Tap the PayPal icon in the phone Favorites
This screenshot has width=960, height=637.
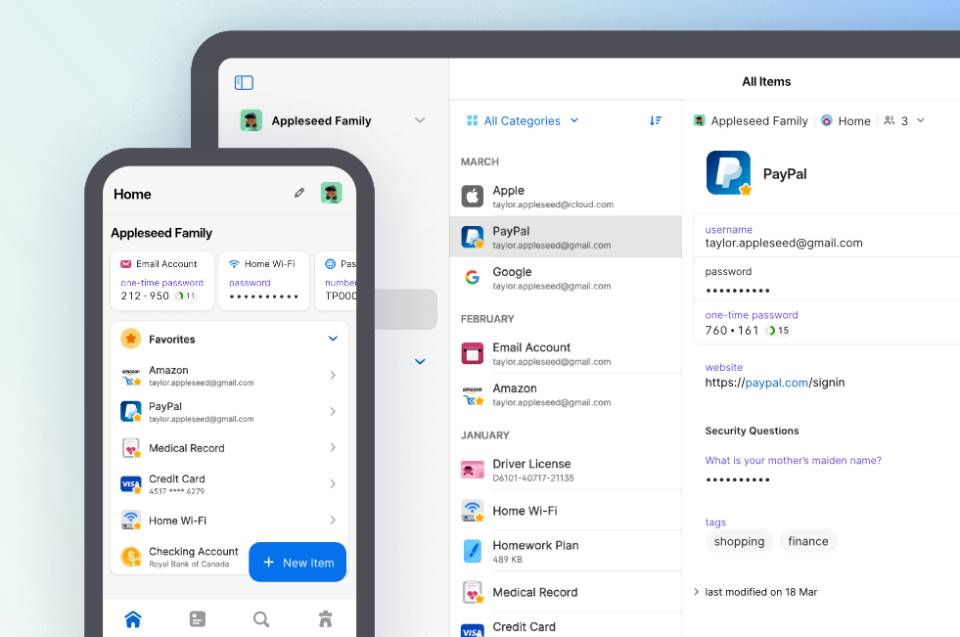pyautogui.click(x=131, y=412)
